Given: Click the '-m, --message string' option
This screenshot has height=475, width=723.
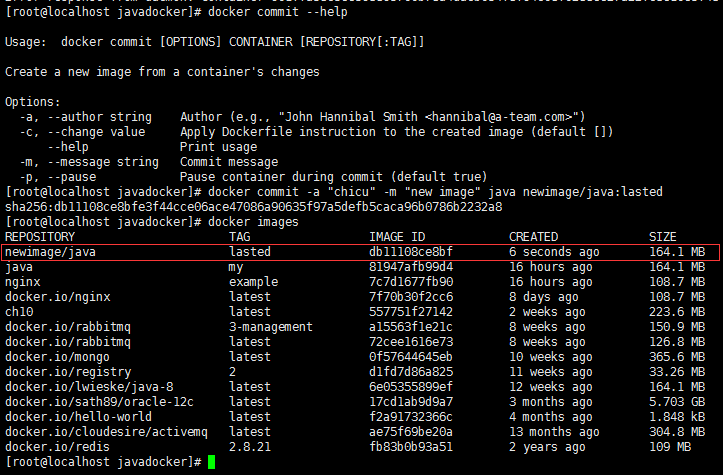Looking at the screenshot, I should coord(89,162).
